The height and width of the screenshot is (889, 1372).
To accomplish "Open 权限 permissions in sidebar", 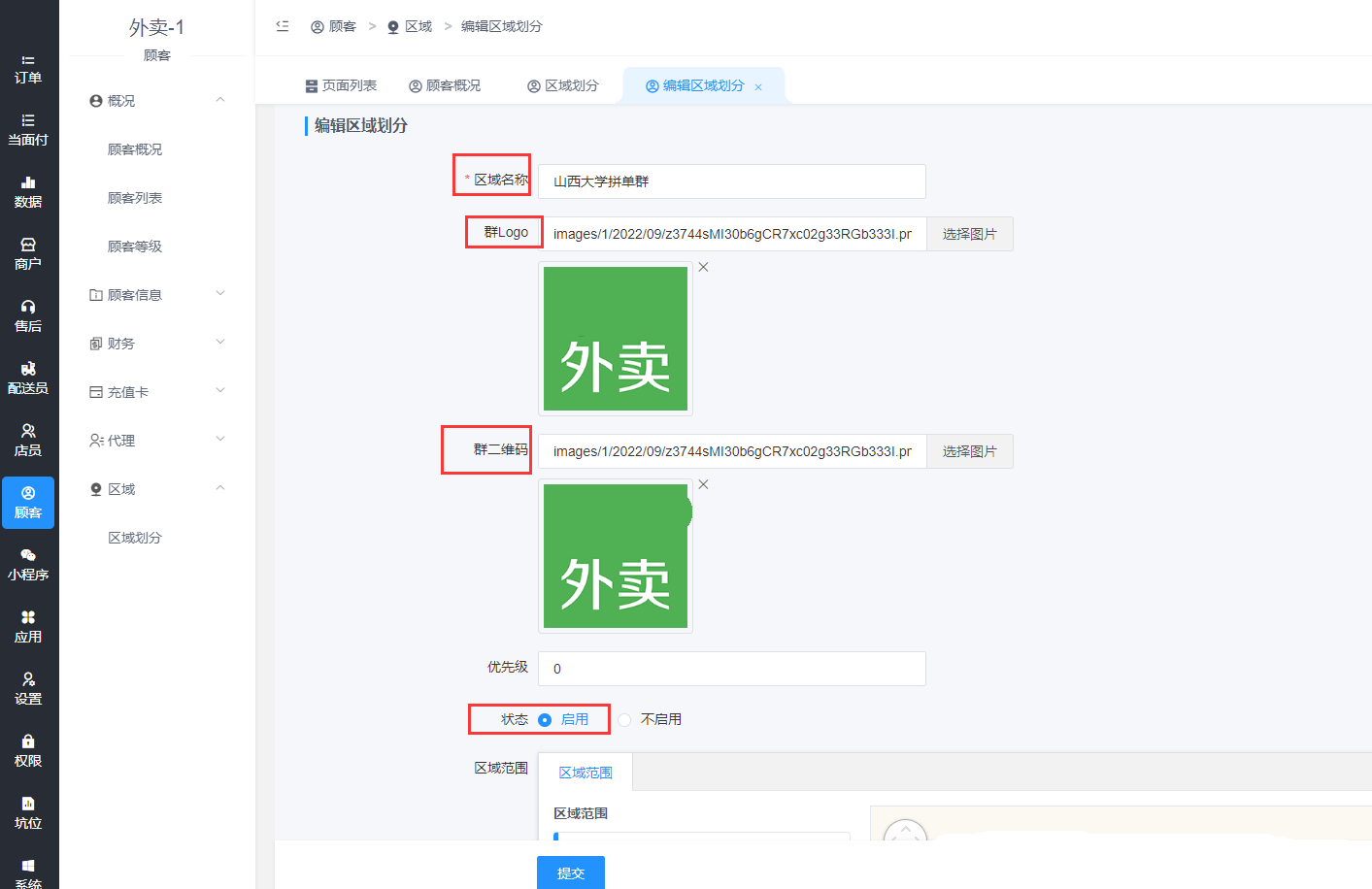I will 28,751.
